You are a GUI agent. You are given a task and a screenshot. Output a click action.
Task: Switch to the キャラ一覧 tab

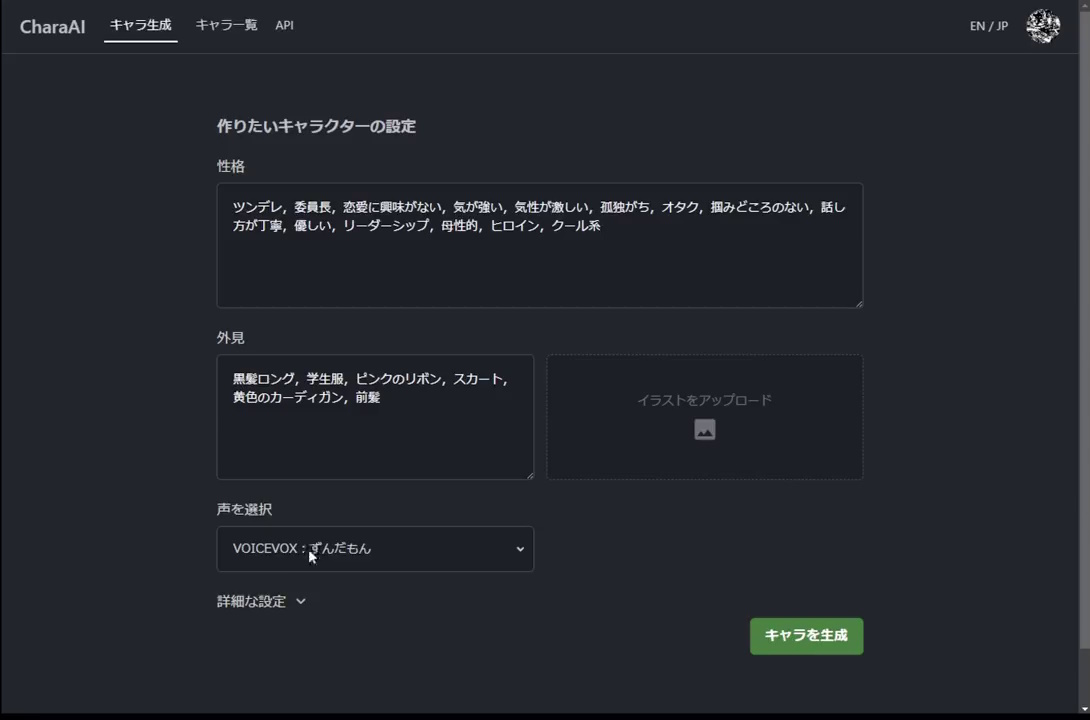(x=226, y=25)
